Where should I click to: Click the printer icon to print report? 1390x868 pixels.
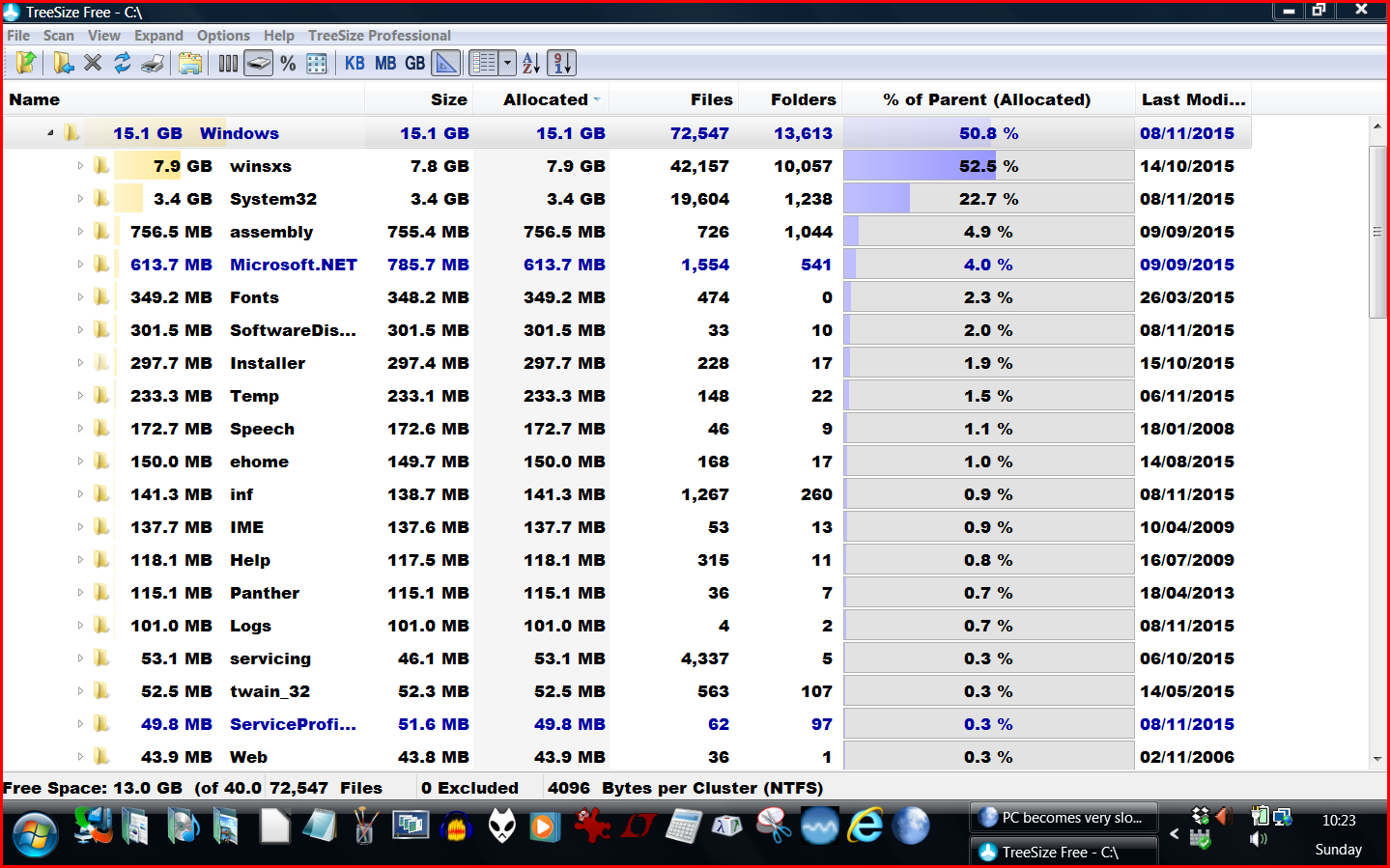pos(153,64)
